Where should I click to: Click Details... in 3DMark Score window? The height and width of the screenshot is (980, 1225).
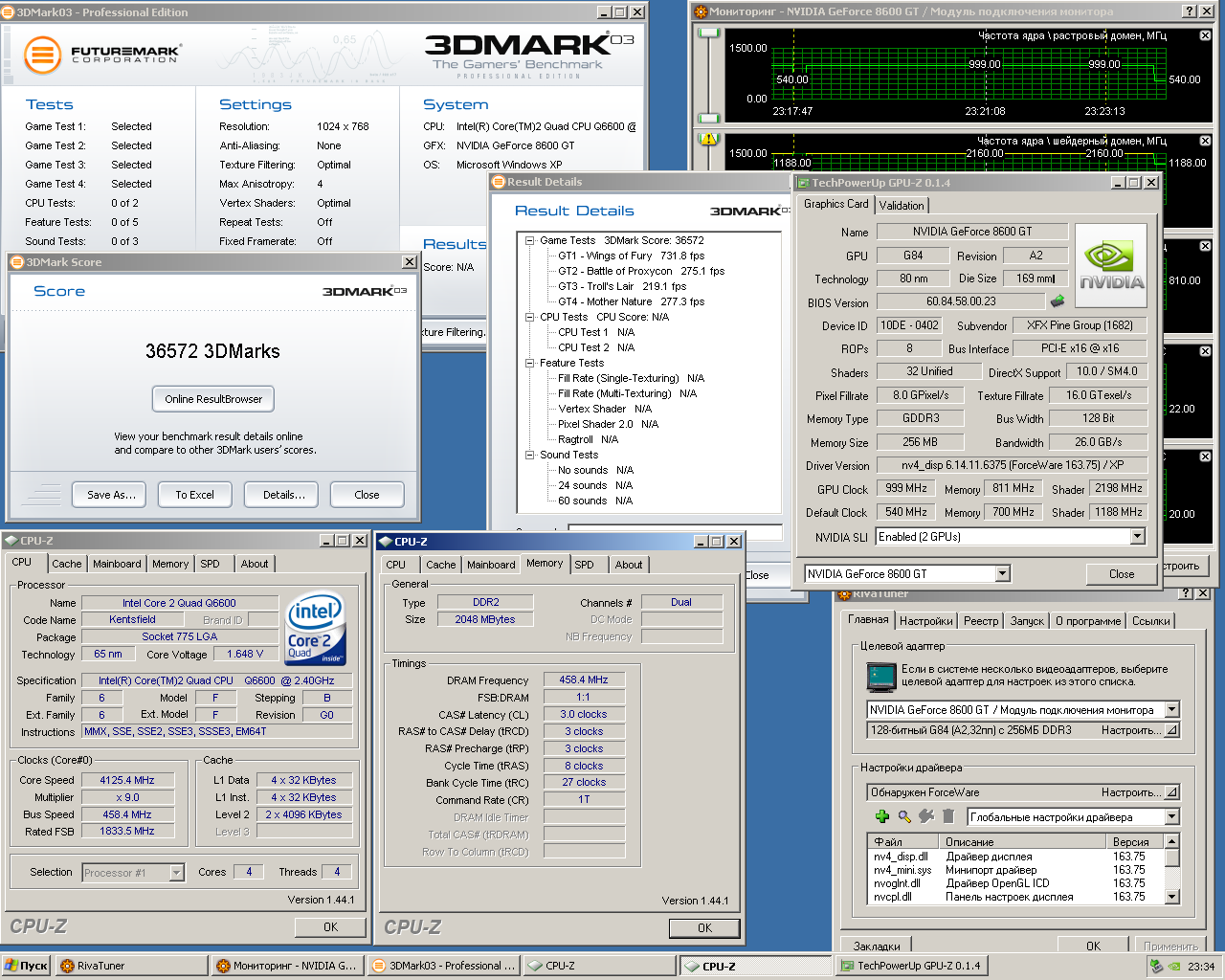click(x=283, y=495)
